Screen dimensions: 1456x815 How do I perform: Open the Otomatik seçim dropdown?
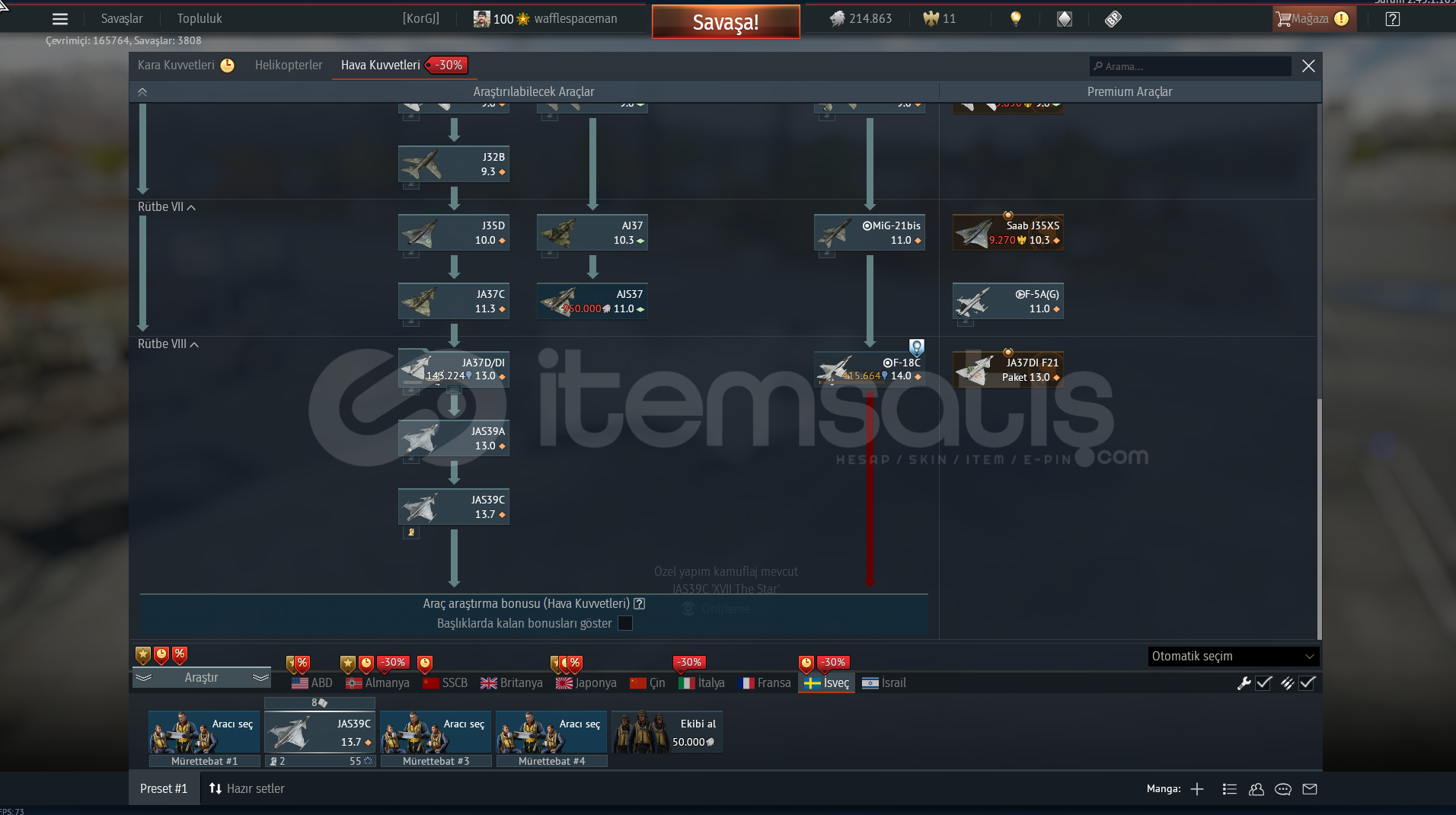(1234, 657)
